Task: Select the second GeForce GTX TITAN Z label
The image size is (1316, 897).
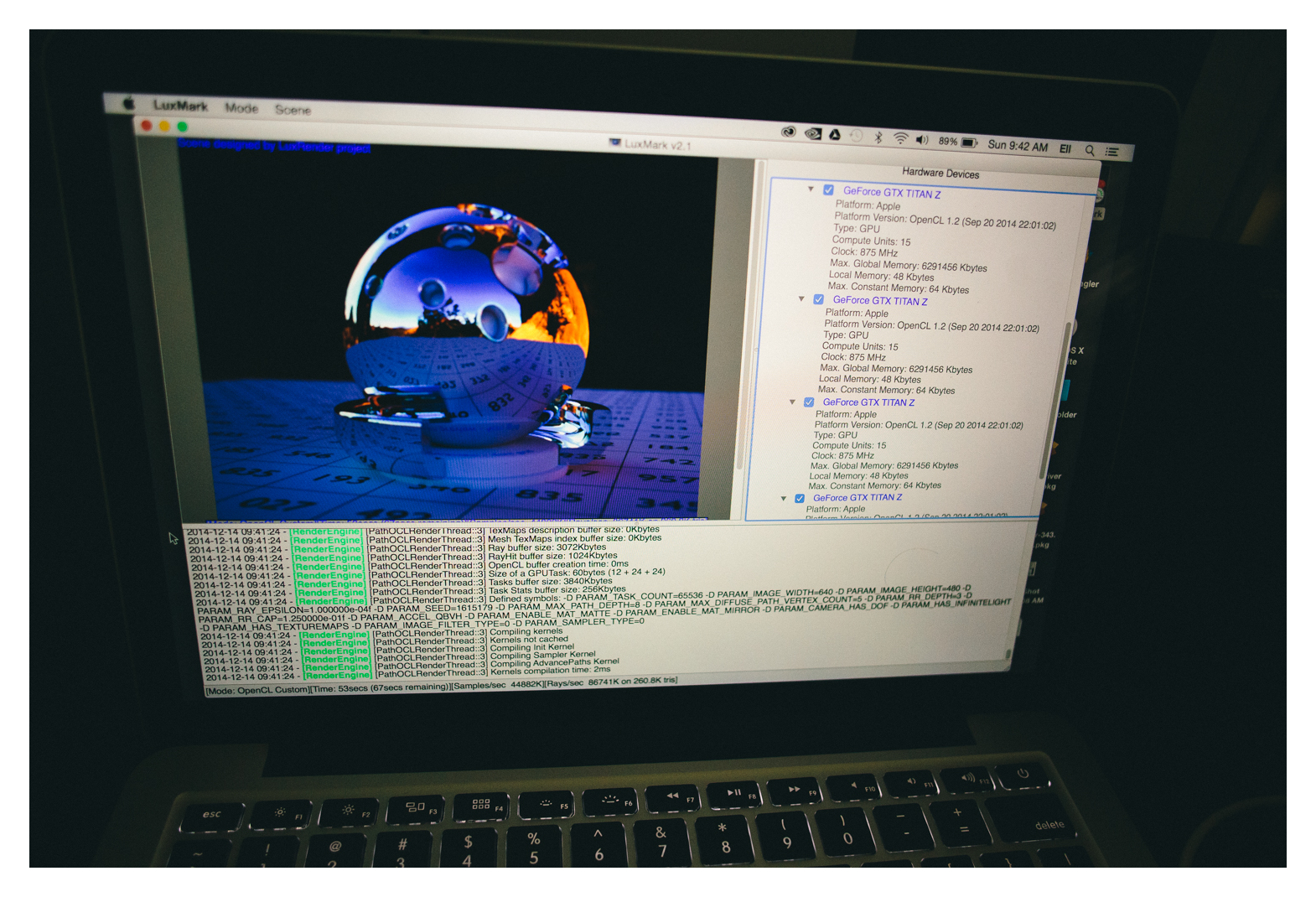Action: (x=880, y=300)
